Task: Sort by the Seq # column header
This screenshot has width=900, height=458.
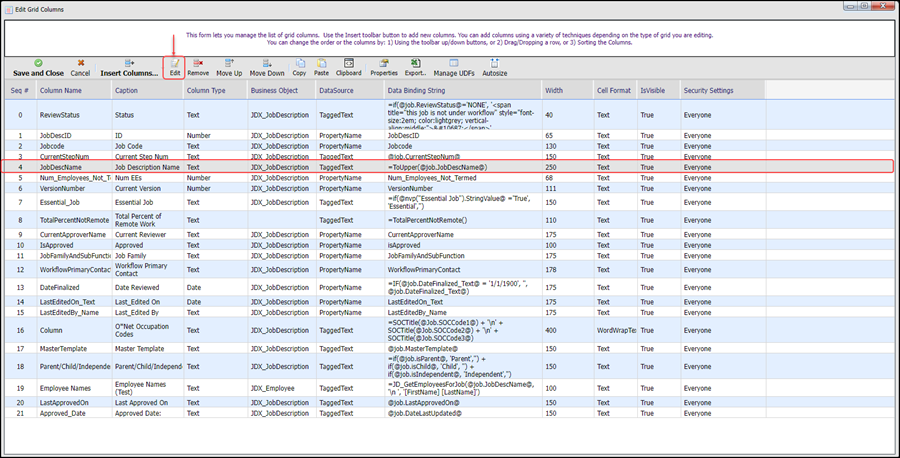Action: (x=21, y=90)
